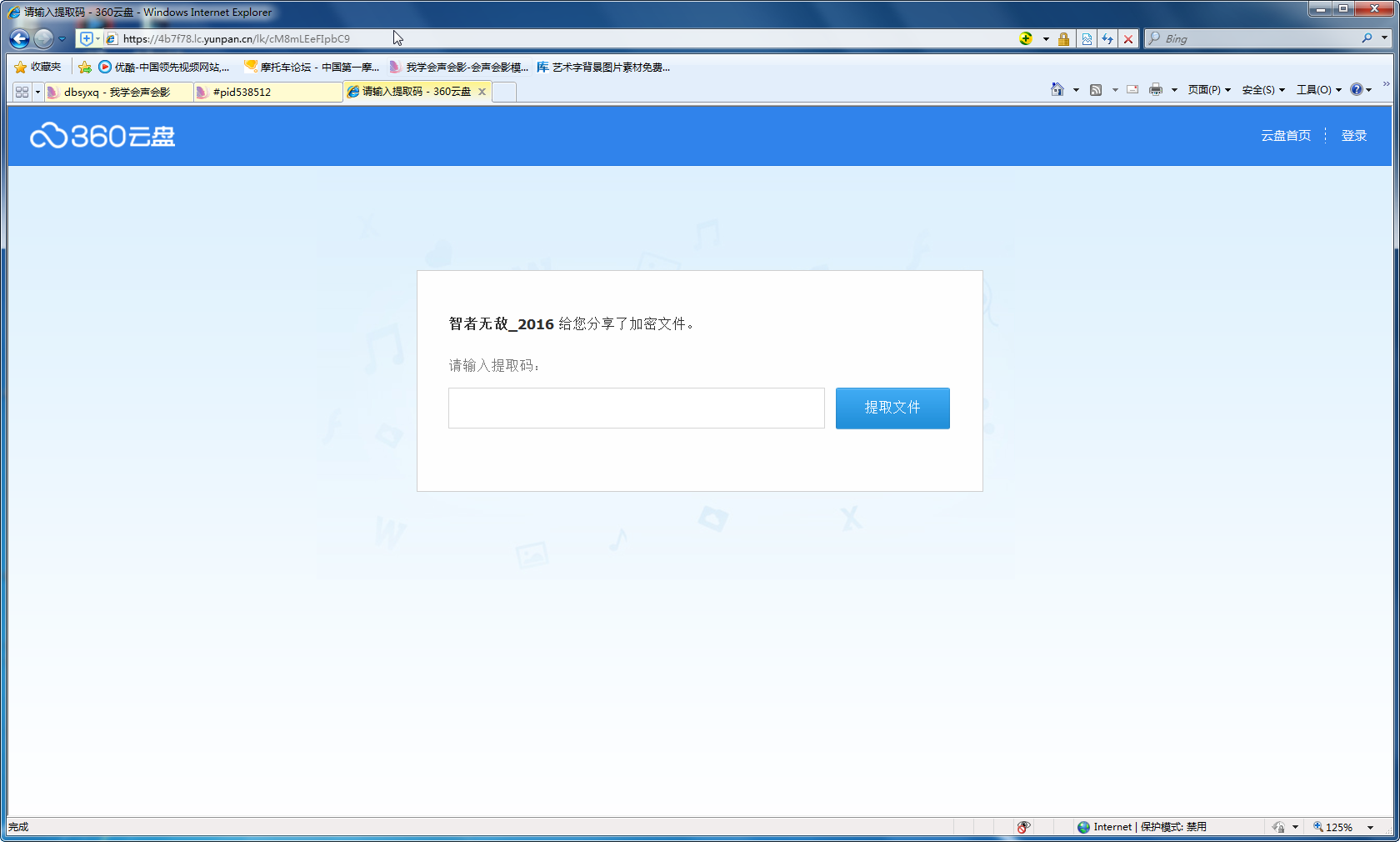Open the 安全(S) Safety menu
The height and width of the screenshot is (842, 1400).
pyautogui.click(x=1262, y=90)
